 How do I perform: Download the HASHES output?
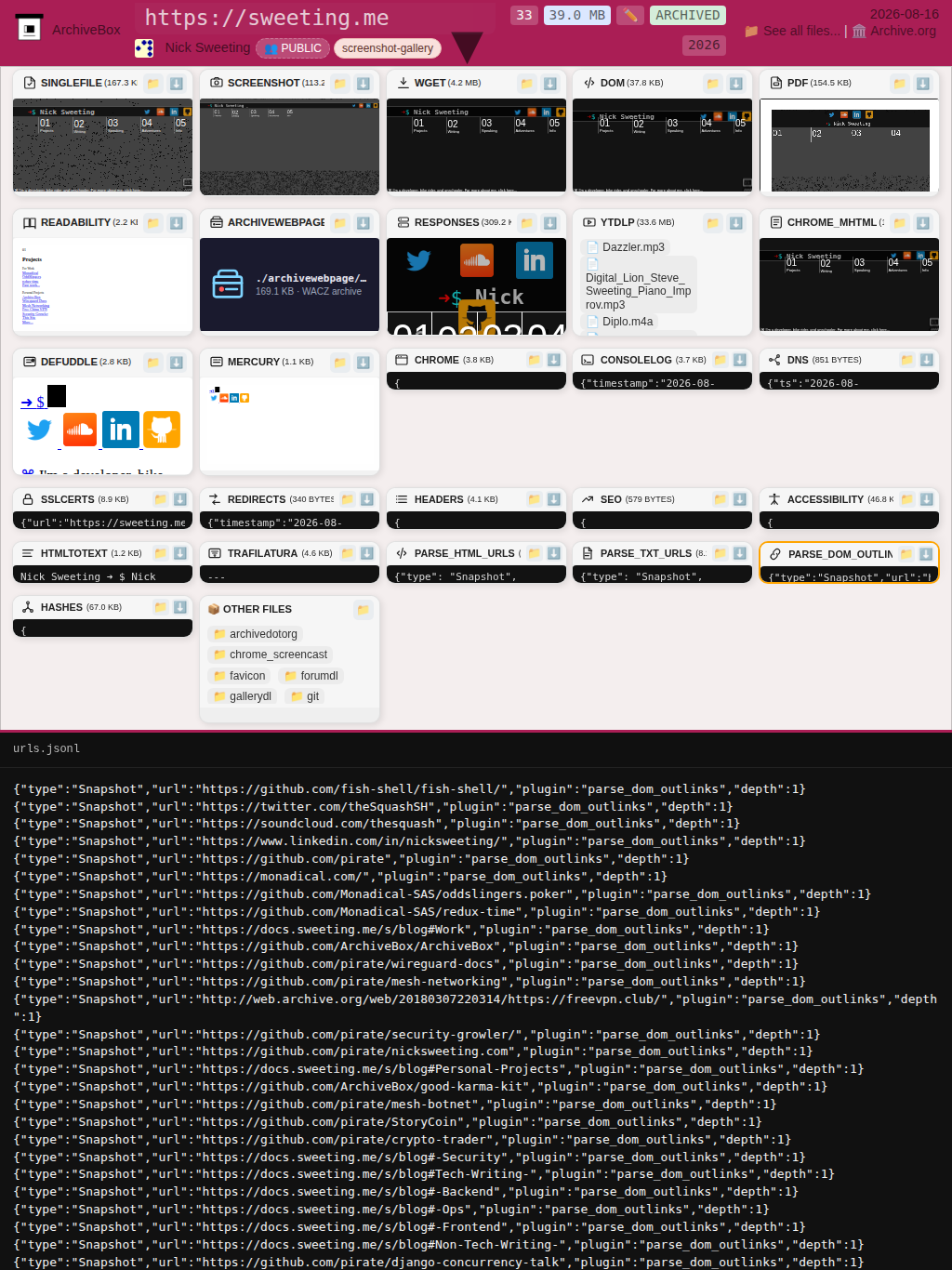pyautogui.click(x=180, y=607)
